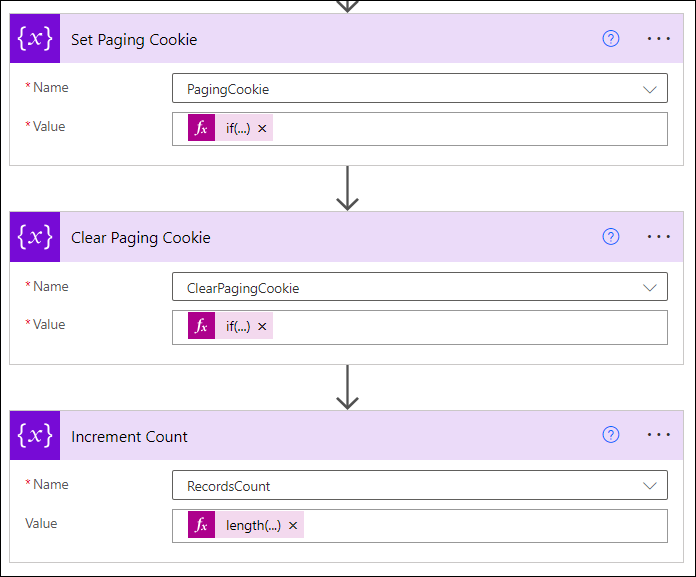Click the variable icon of Increment Count
The height and width of the screenshot is (577, 696).
pos(35,435)
